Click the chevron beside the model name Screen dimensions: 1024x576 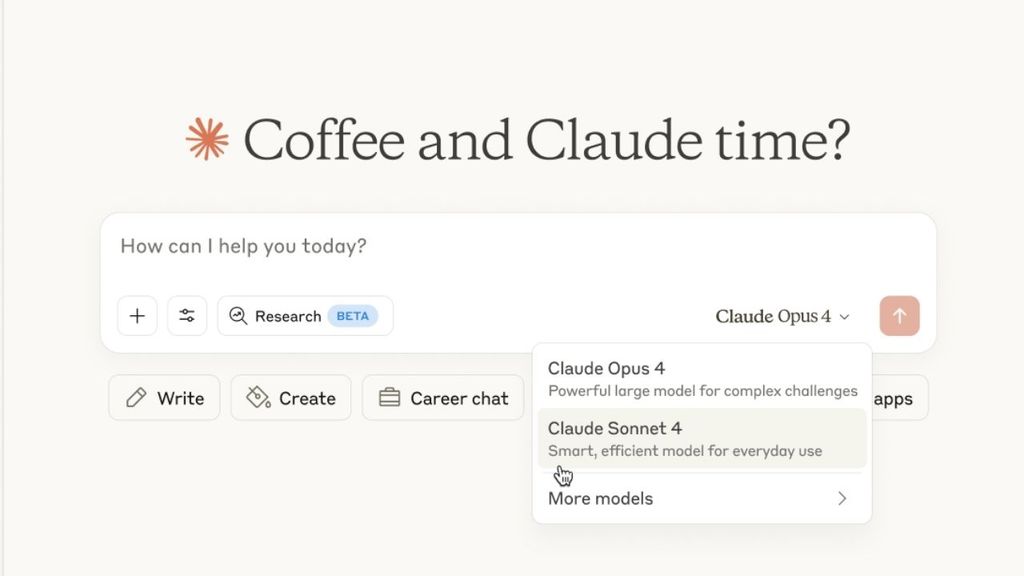click(x=844, y=317)
